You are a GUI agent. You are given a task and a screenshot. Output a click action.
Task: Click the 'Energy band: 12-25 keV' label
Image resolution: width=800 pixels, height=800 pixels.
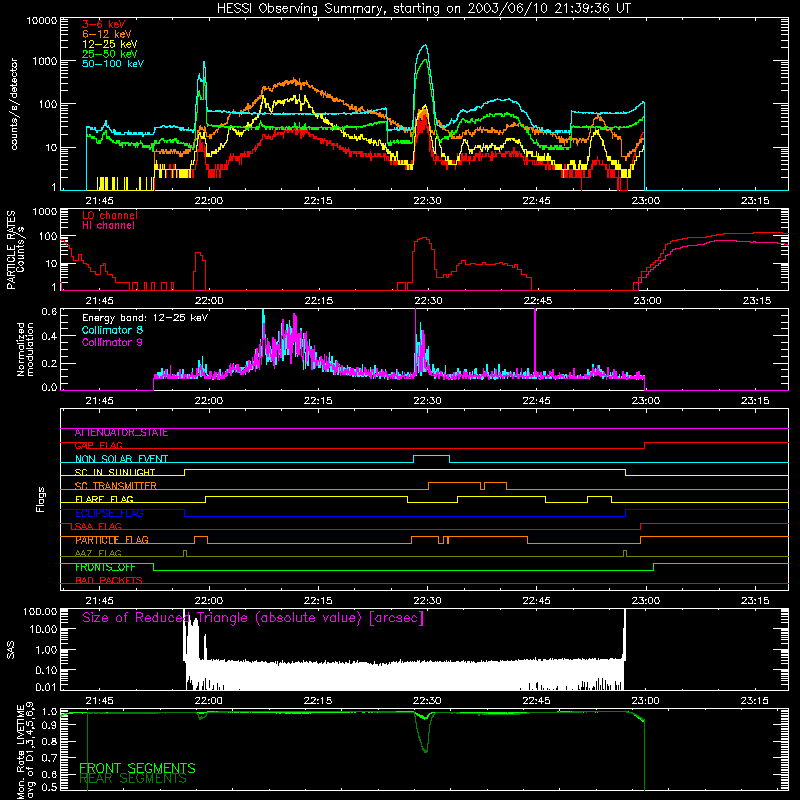click(x=145, y=318)
